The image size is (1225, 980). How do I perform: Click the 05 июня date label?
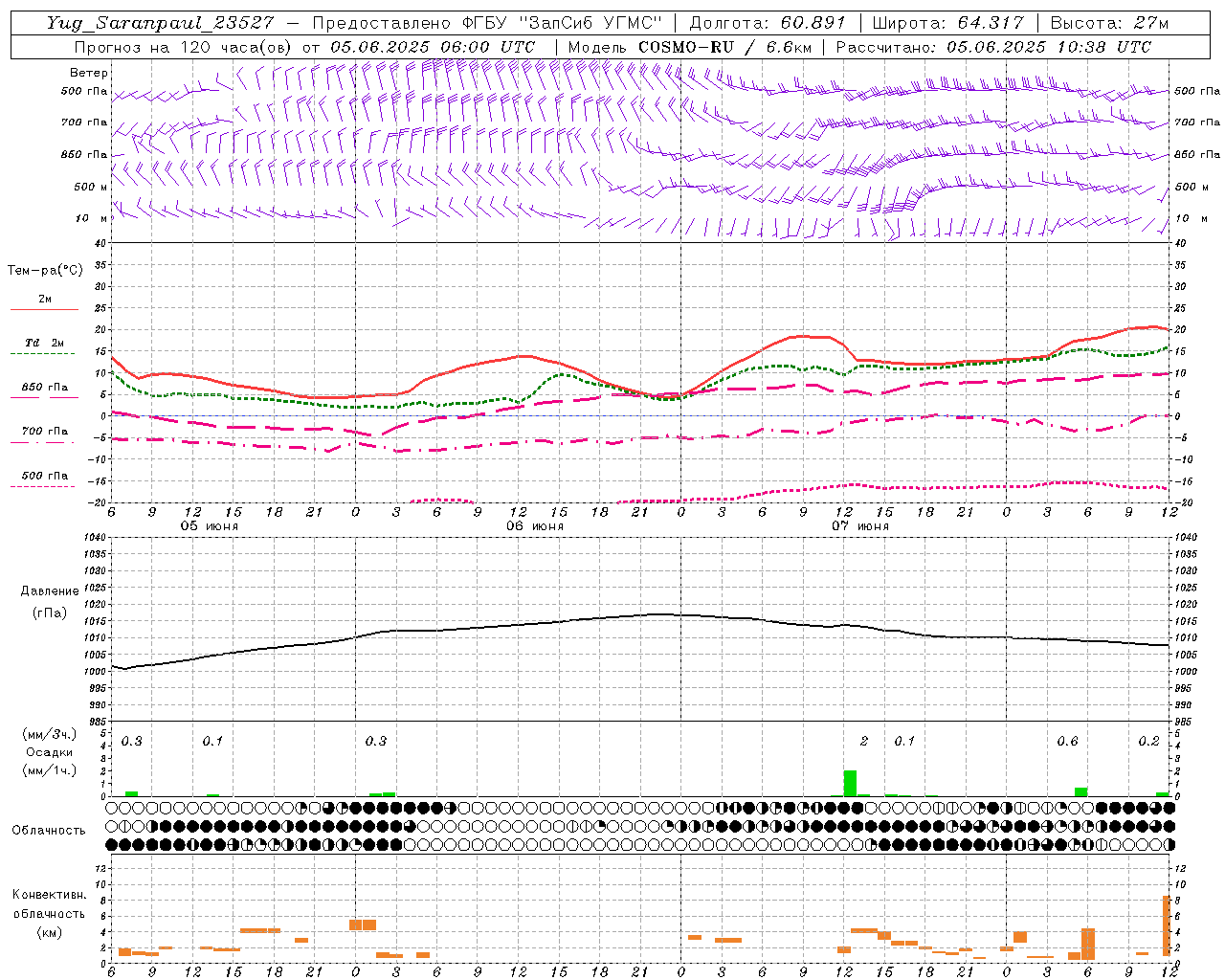click(210, 526)
